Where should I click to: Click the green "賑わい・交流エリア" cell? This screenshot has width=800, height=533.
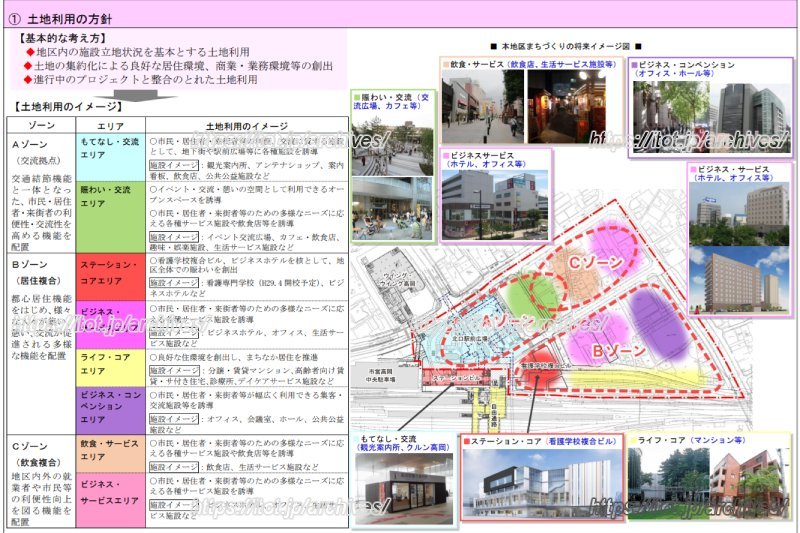click(111, 217)
